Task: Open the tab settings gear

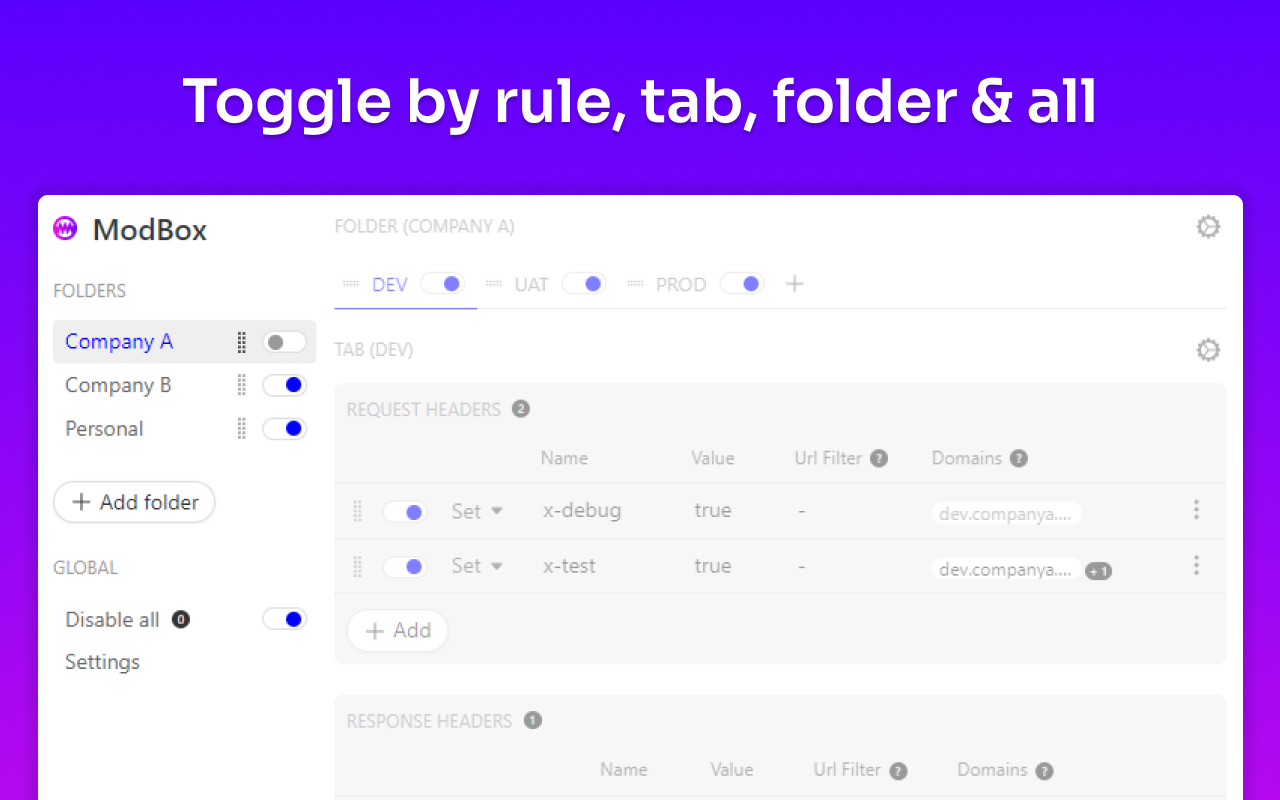Action: (x=1208, y=349)
